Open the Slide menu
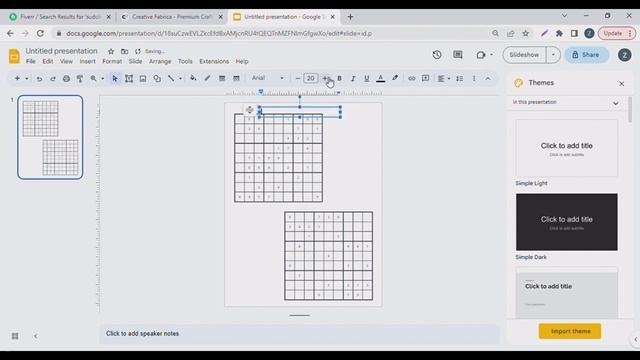This screenshot has height=360, width=640. point(135,62)
